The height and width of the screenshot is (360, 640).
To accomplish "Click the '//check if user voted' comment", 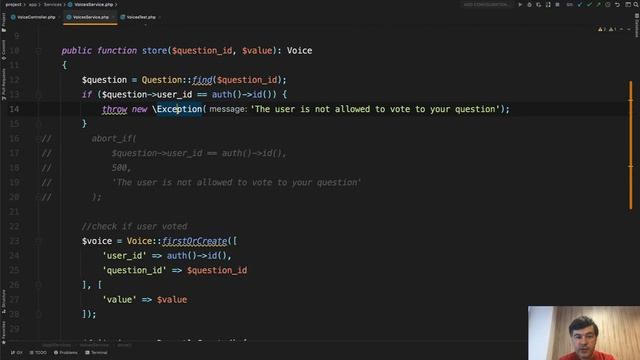I will (x=135, y=227).
